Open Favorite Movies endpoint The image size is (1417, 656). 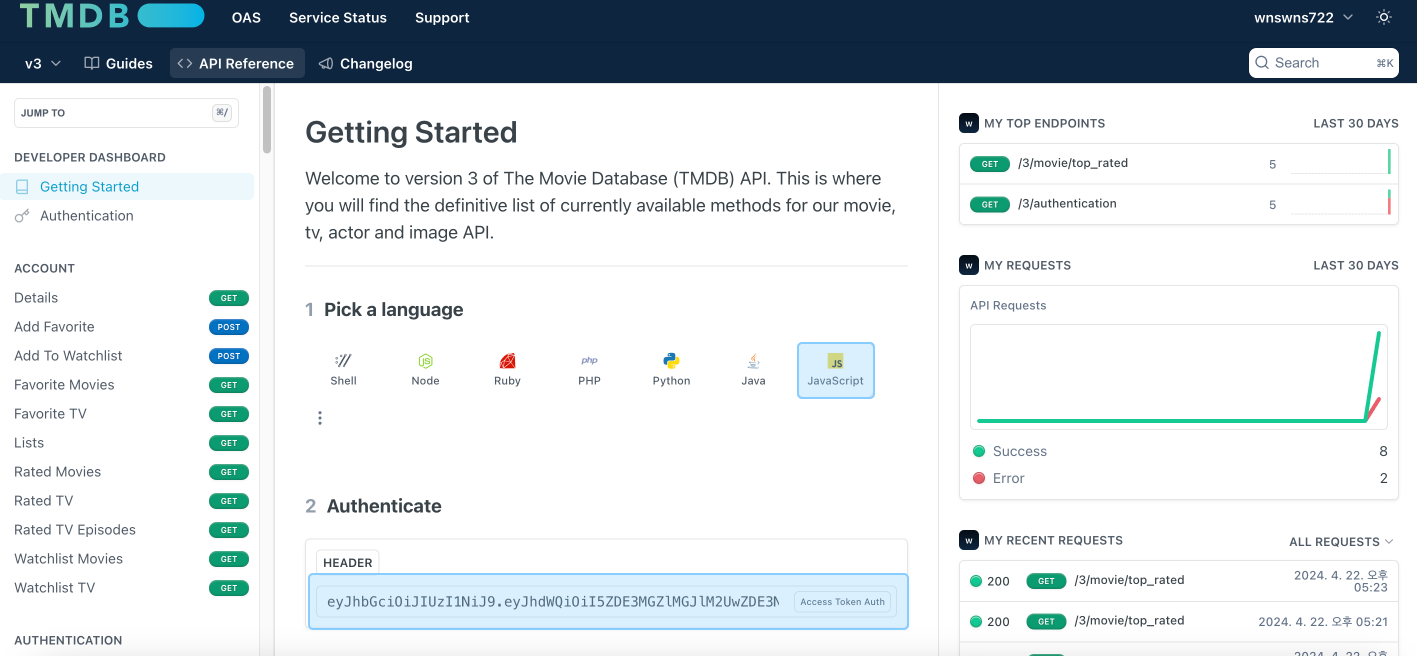(130, 385)
